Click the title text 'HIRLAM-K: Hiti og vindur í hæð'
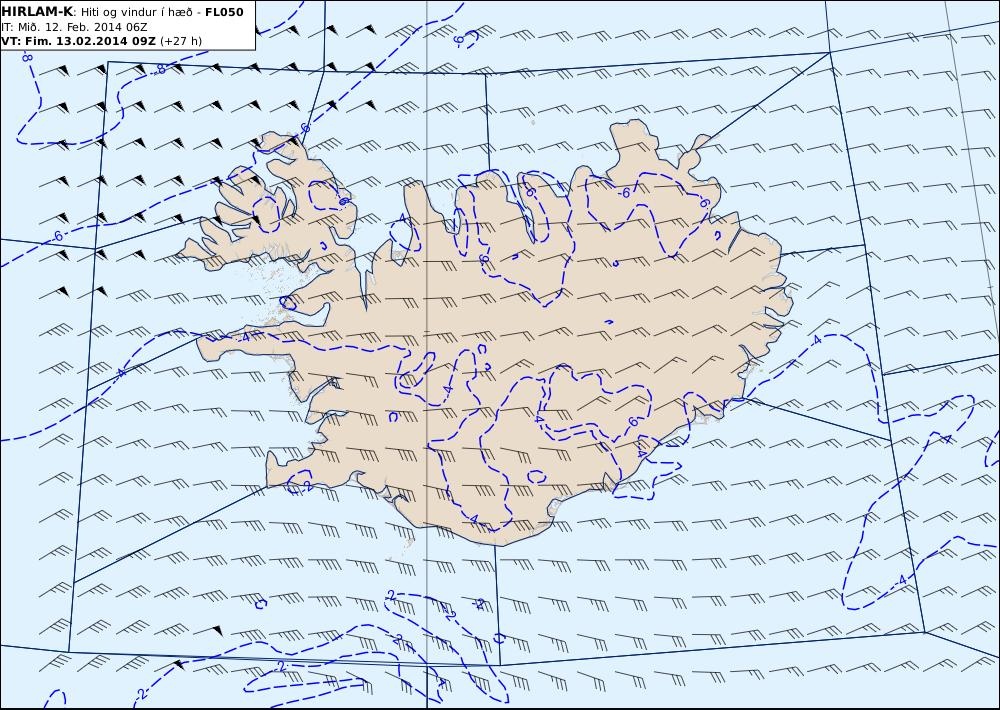The height and width of the screenshot is (710, 1000). pyautogui.click(x=100, y=12)
